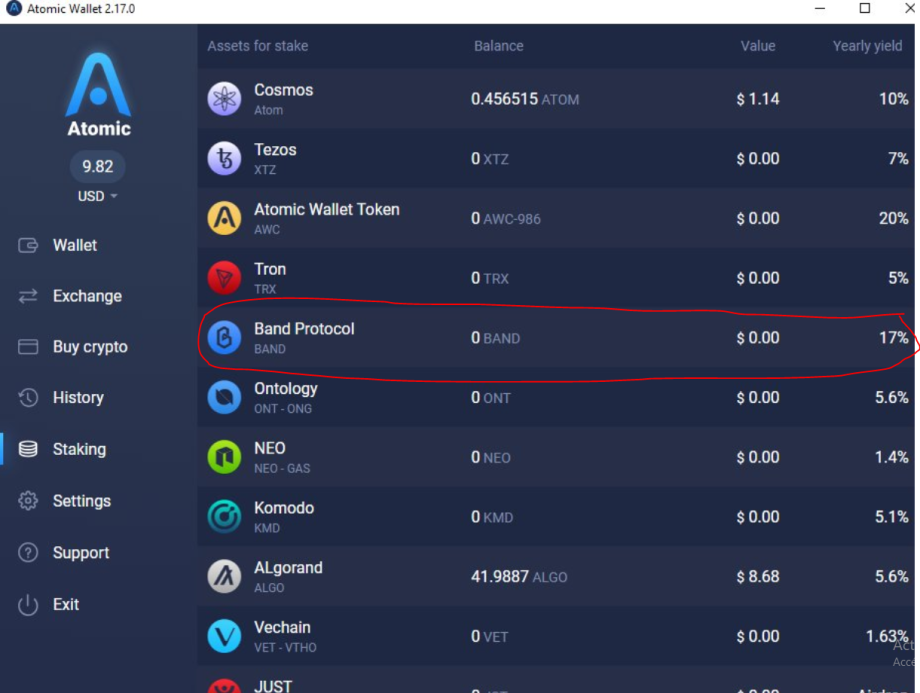Click the Atomic logo in sidebar
The height and width of the screenshot is (693, 920).
tap(99, 94)
